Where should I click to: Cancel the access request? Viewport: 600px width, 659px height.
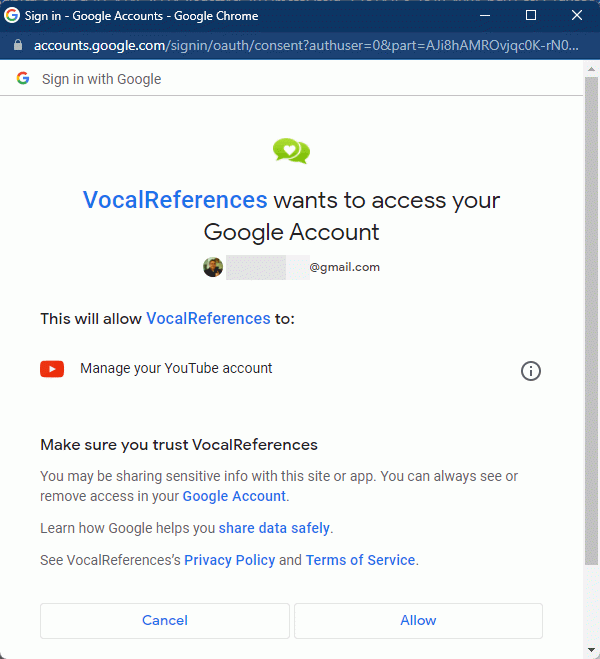pos(165,621)
